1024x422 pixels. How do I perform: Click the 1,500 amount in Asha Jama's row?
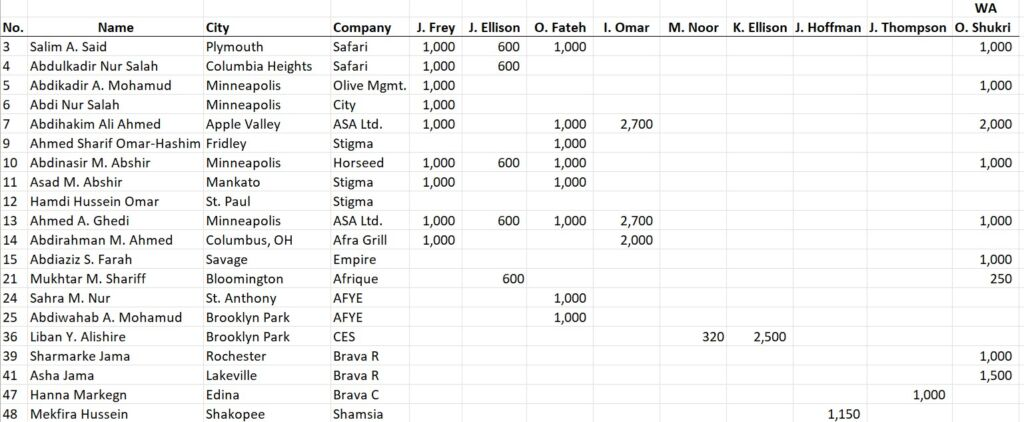[x=995, y=375]
